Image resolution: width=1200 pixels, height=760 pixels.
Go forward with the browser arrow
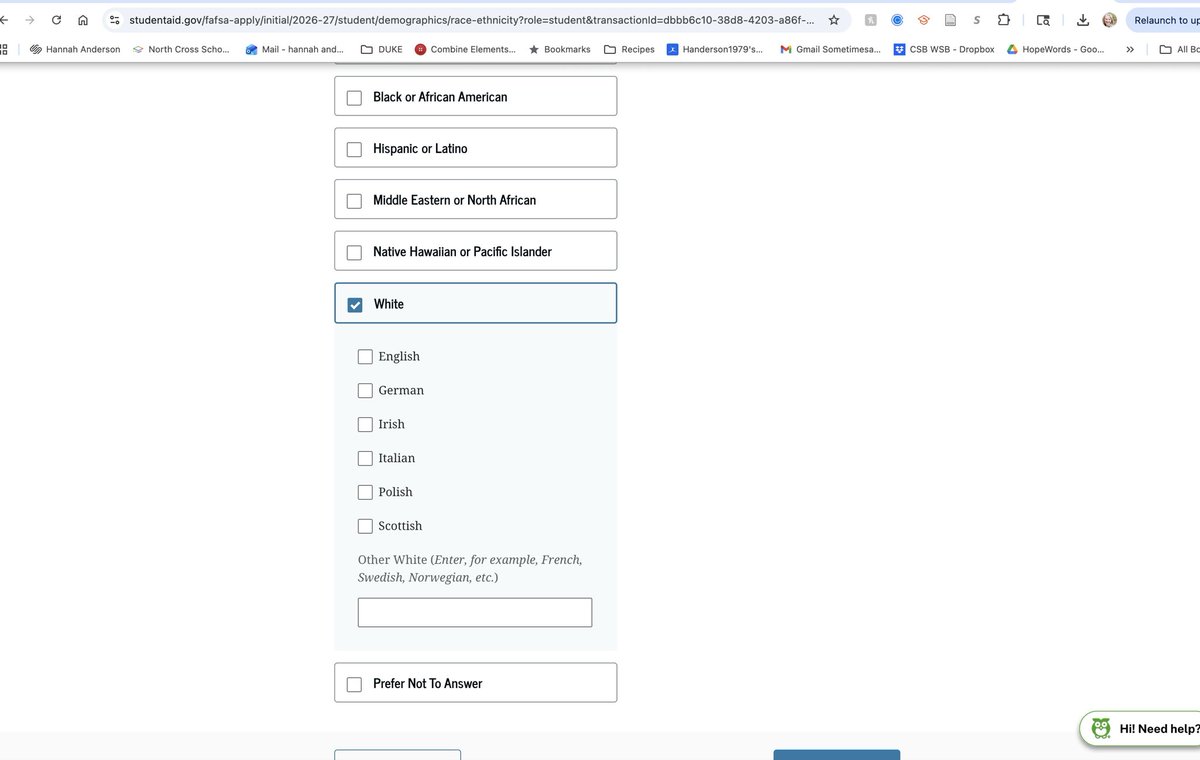click(29, 20)
